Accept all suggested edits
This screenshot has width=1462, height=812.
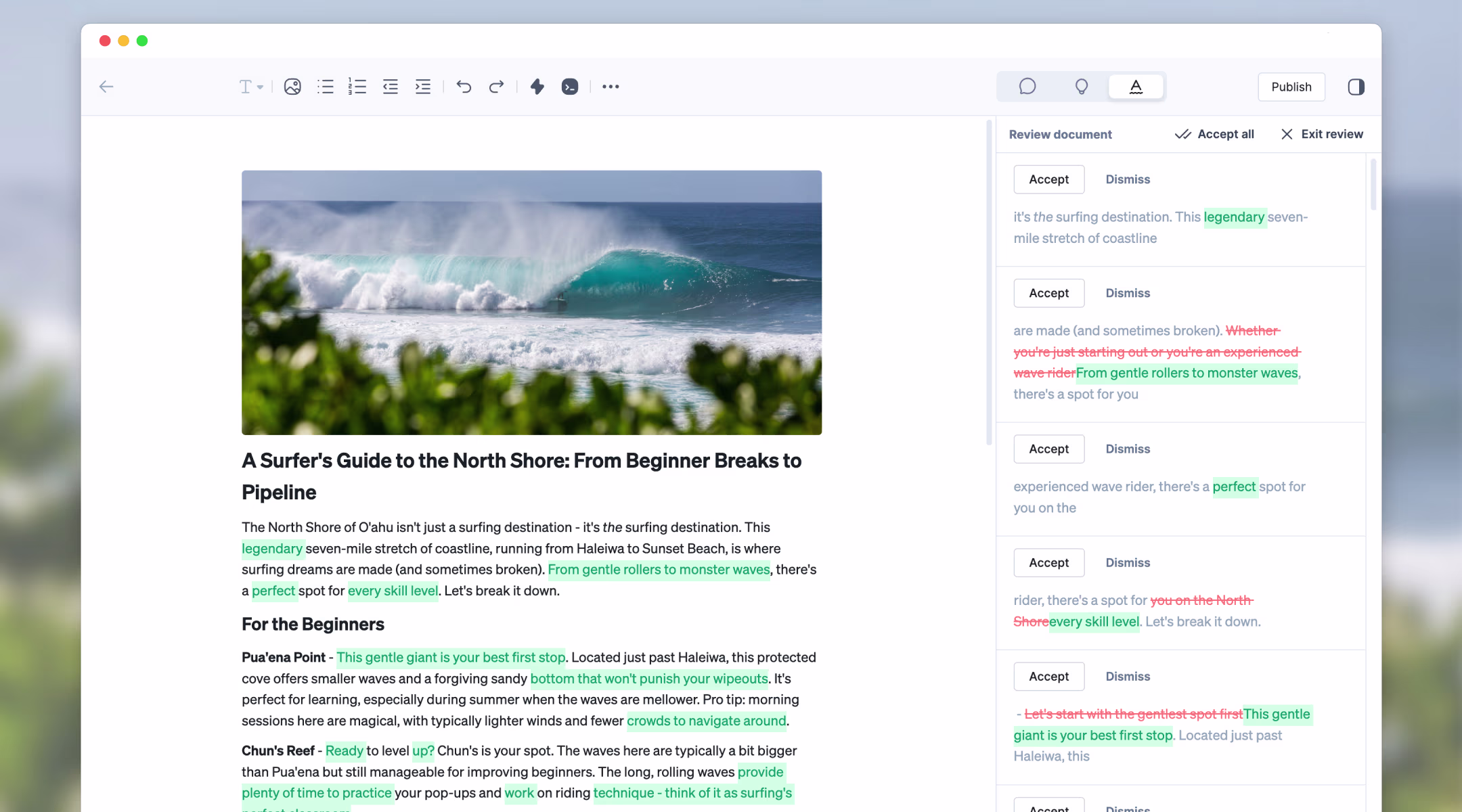click(x=1214, y=134)
